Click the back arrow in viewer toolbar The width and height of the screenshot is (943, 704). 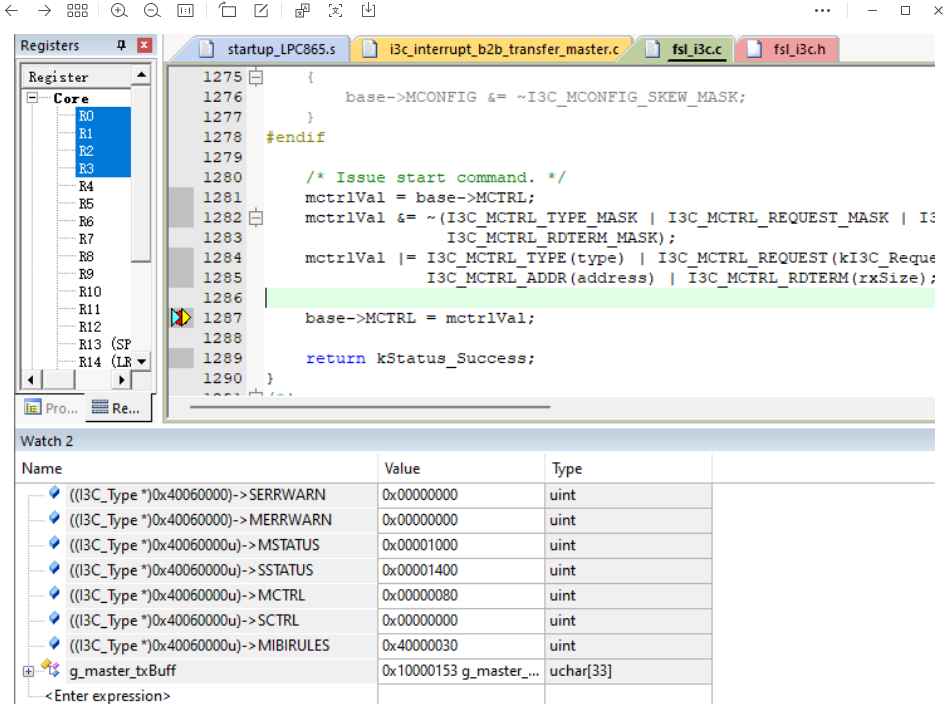pyautogui.click(x=11, y=10)
